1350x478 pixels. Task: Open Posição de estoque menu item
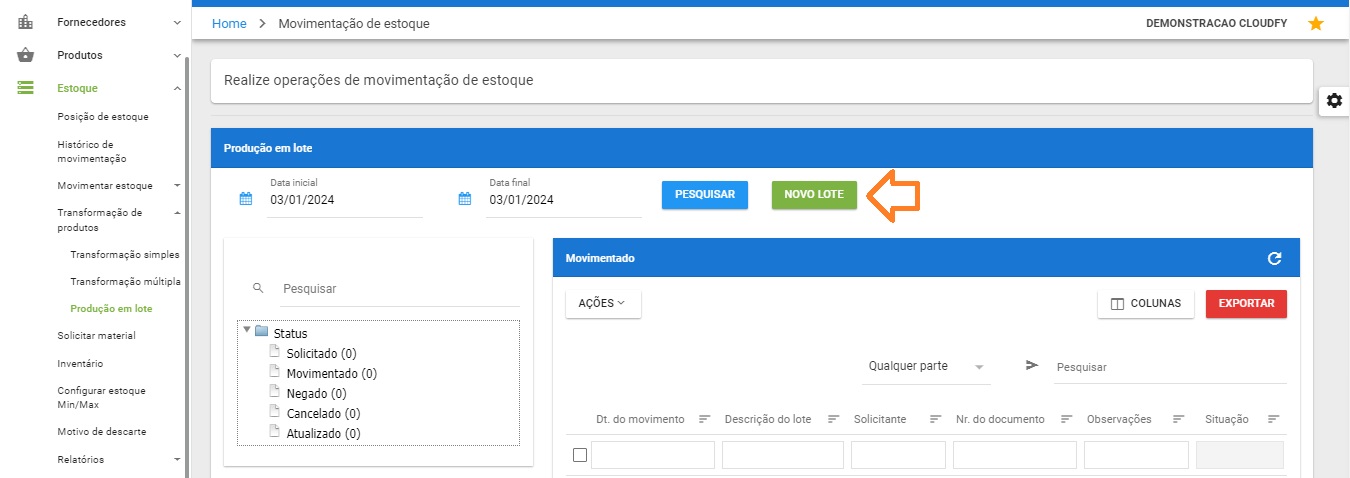(x=103, y=117)
